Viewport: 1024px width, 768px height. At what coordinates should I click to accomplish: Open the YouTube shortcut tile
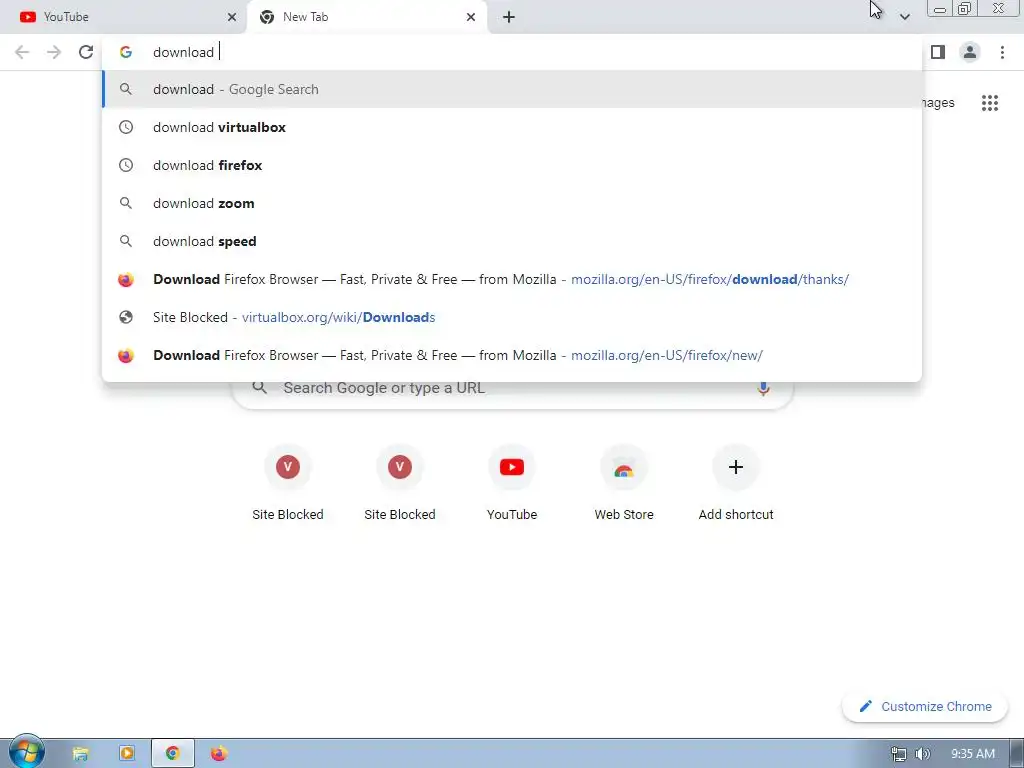[x=512, y=482]
